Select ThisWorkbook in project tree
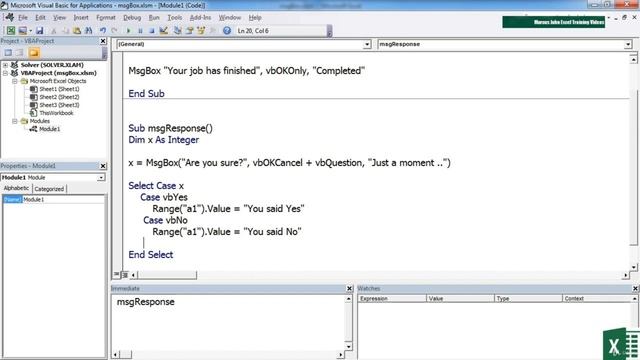 56,113
